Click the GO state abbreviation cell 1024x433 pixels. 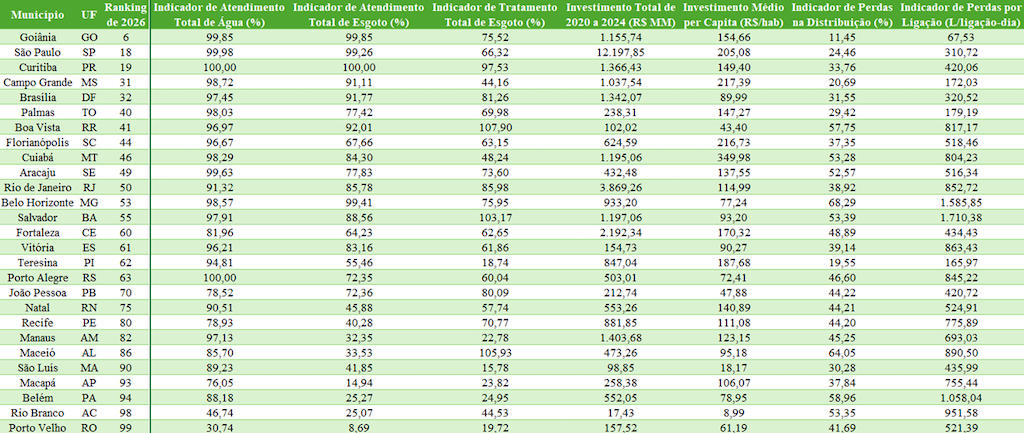[89, 37]
